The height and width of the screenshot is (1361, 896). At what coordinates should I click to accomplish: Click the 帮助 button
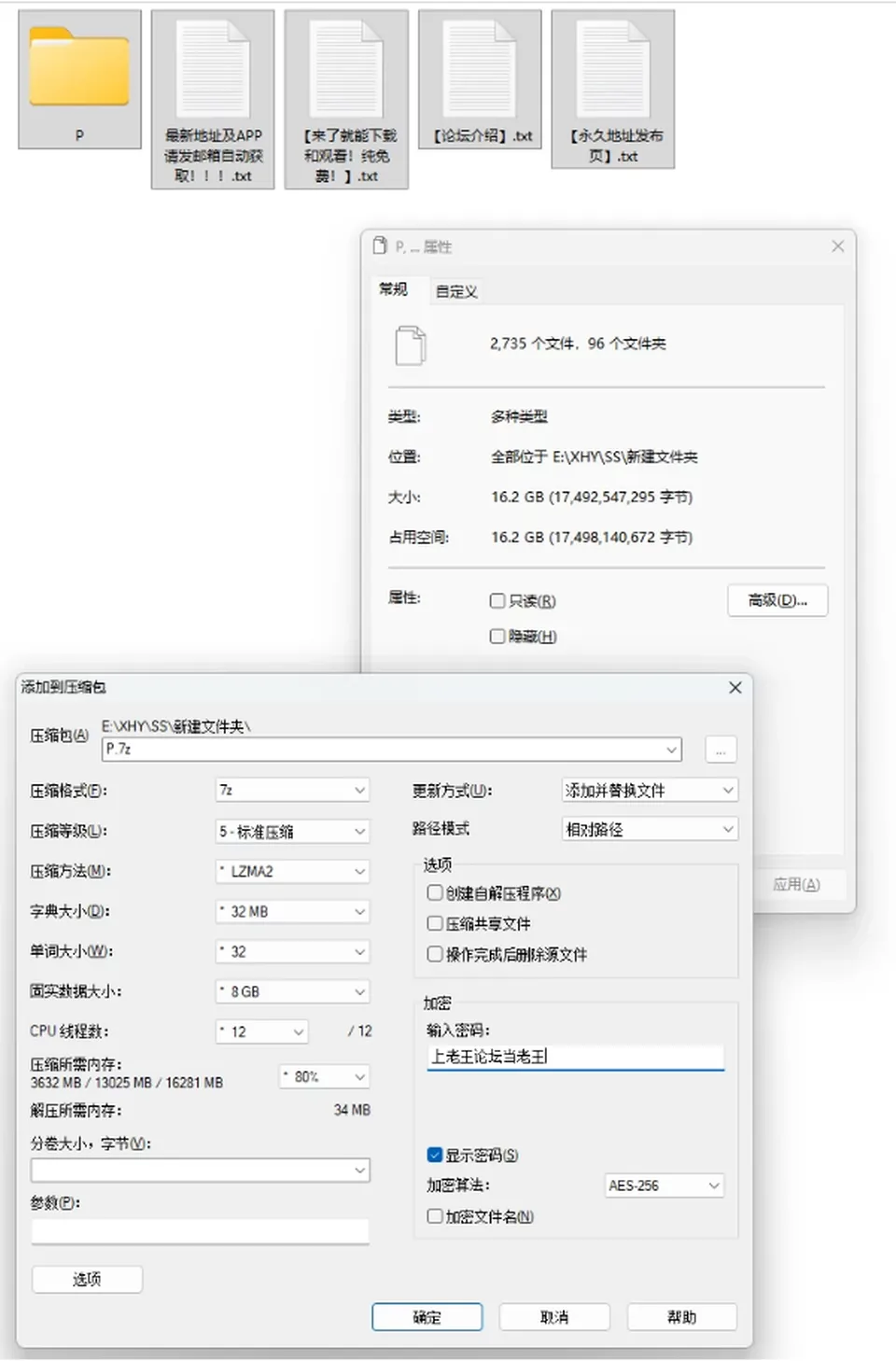682,1317
